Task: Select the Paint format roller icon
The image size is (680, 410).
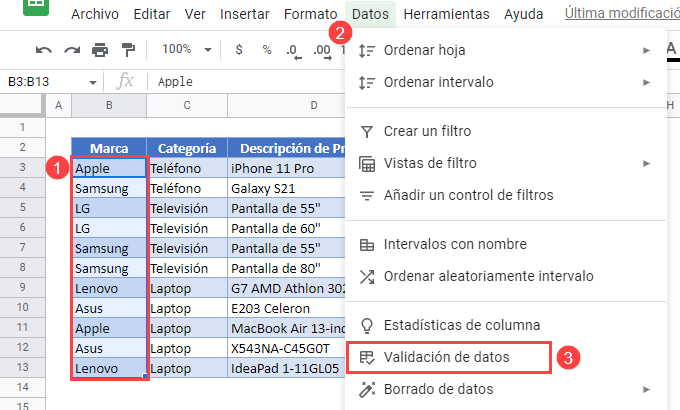Action: pos(128,50)
